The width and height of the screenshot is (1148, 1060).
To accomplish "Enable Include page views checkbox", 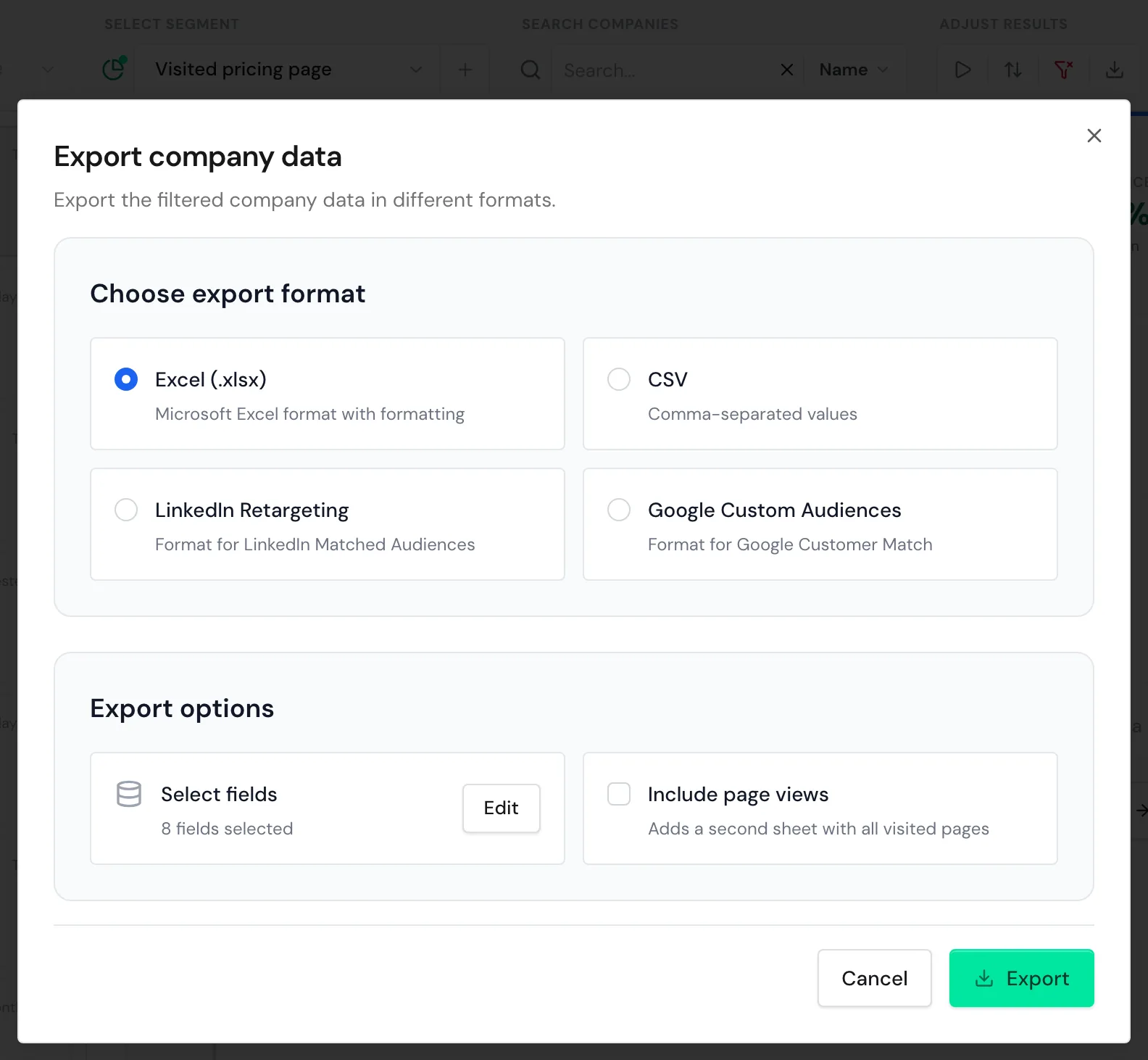I will pos(619,794).
